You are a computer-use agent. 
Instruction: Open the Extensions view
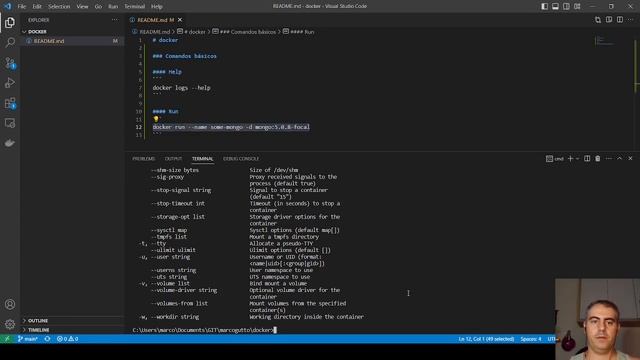(x=10, y=103)
